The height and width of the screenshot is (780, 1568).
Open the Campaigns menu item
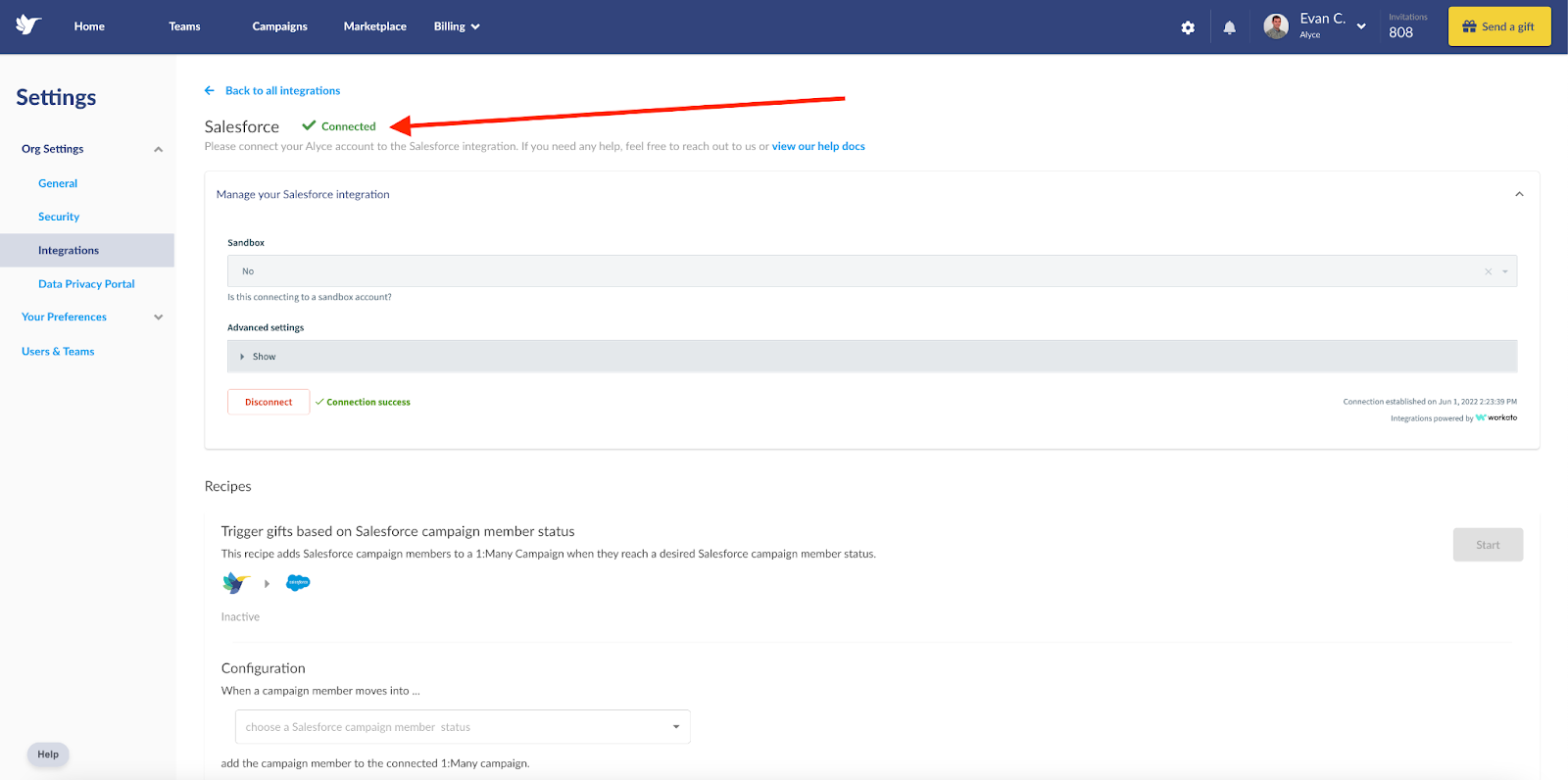pos(279,26)
